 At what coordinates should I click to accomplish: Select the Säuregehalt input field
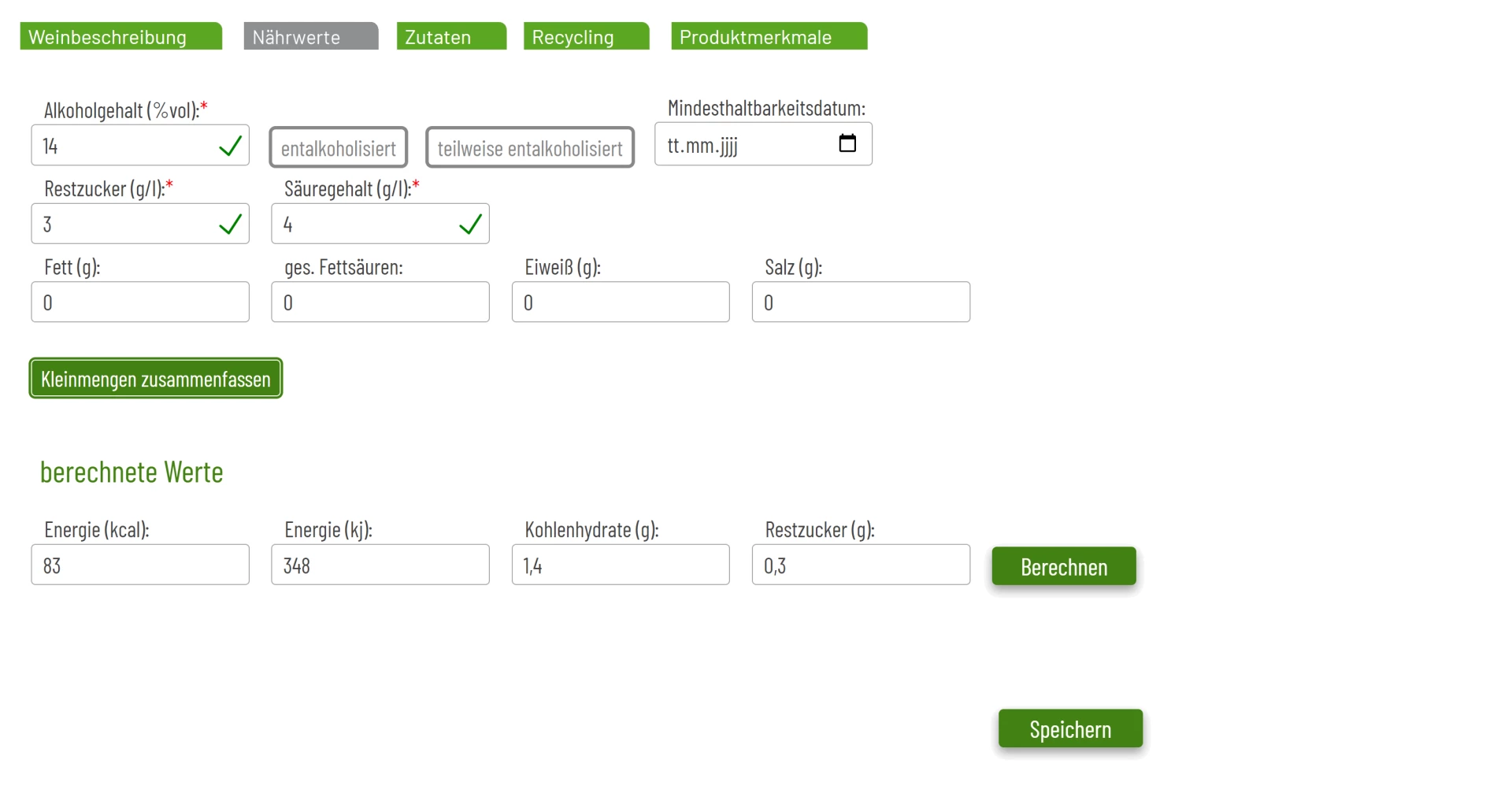pos(366,224)
